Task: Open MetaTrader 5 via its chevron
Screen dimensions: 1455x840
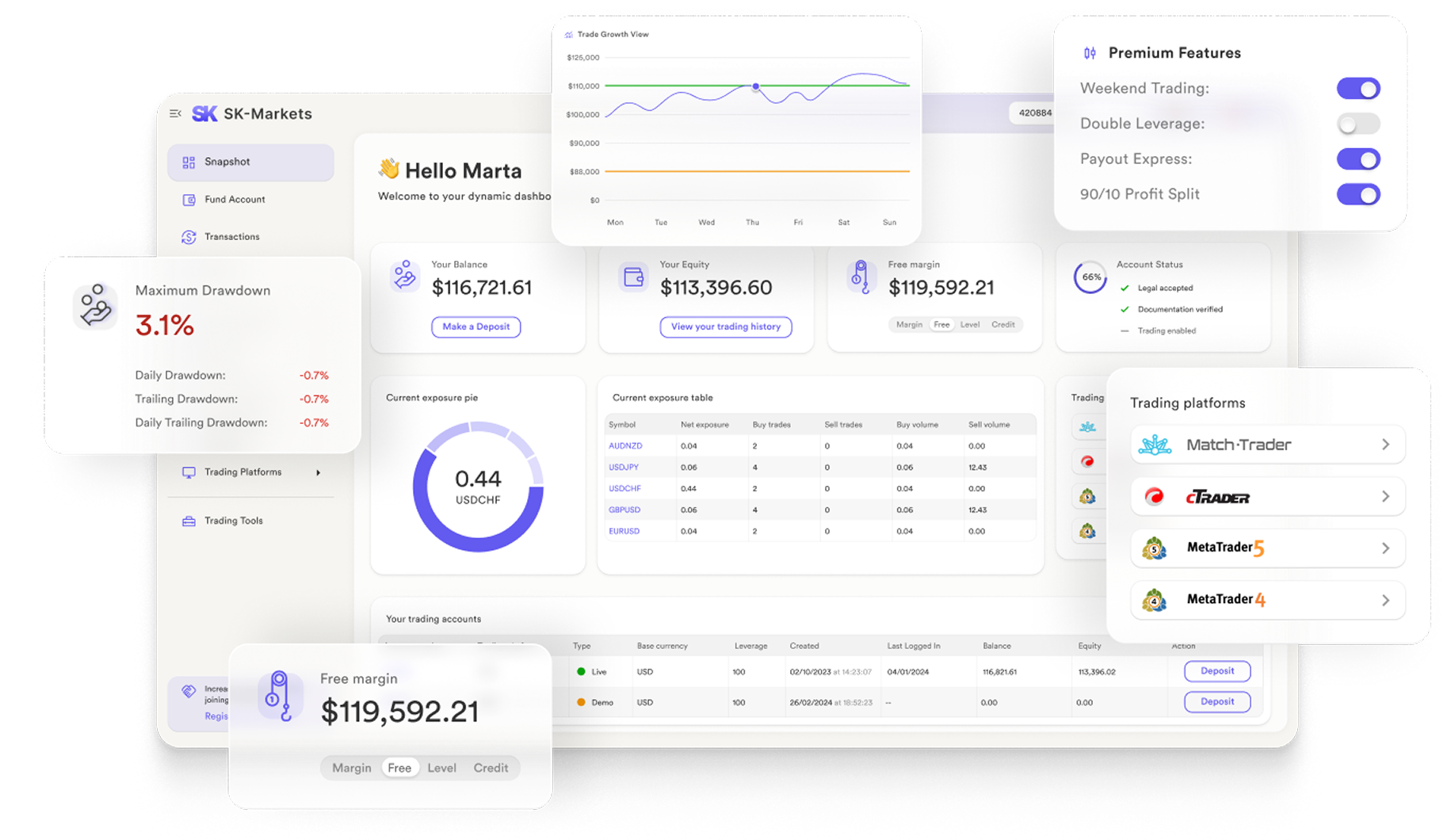Action: tap(1385, 548)
